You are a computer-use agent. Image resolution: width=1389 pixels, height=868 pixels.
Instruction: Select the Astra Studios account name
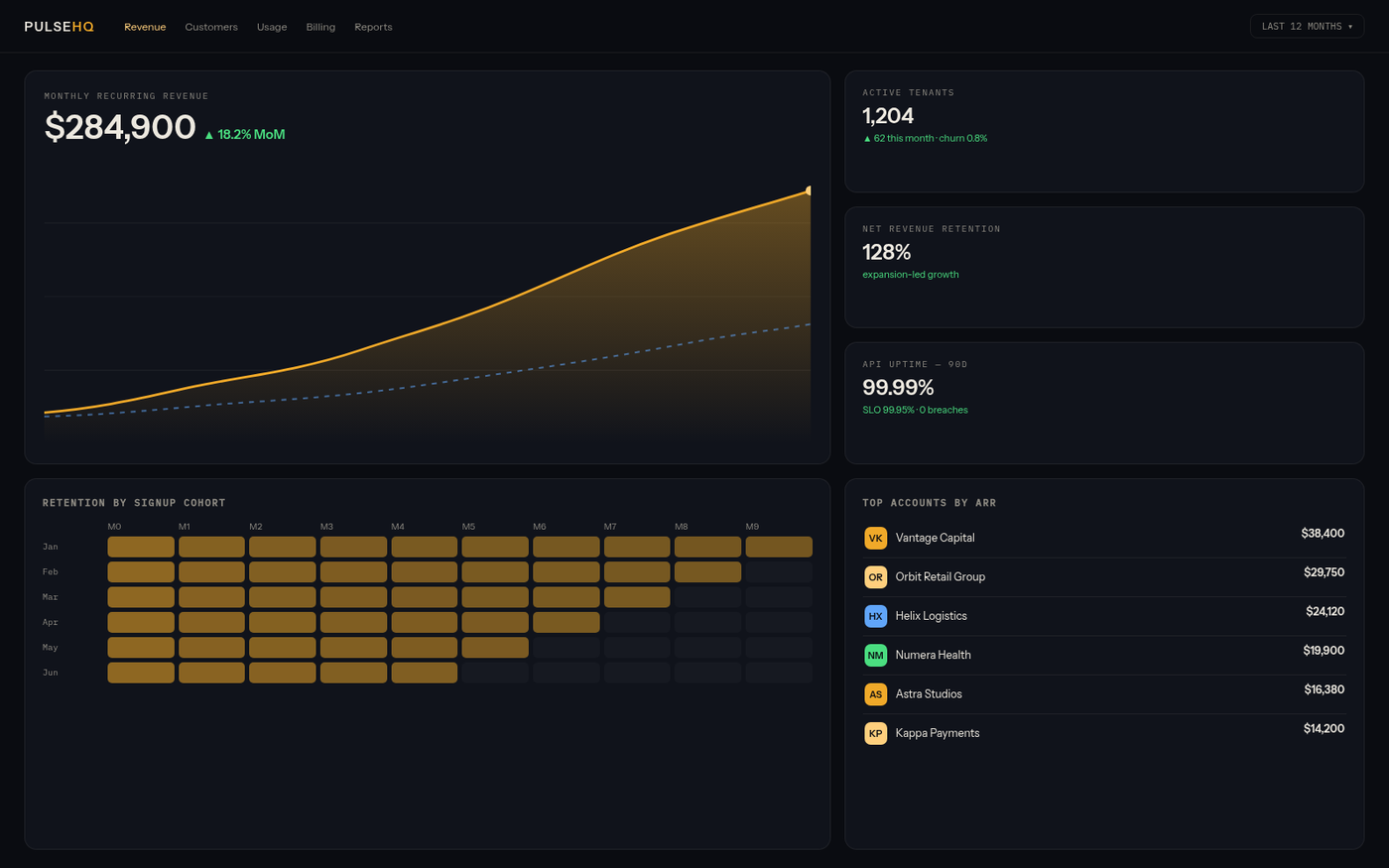coord(929,693)
